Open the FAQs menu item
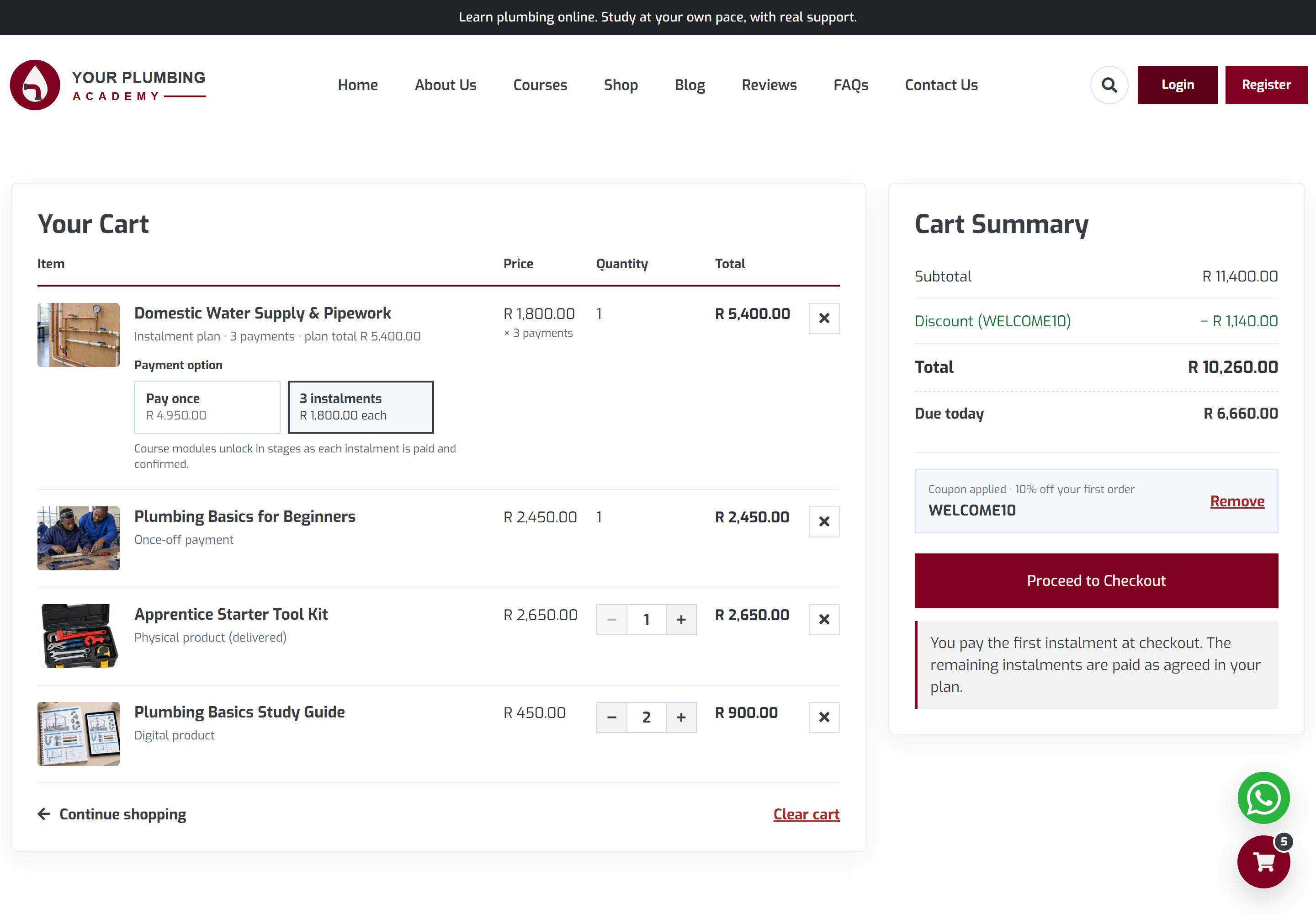This screenshot has height=914, width=1316. pos(850,85)
